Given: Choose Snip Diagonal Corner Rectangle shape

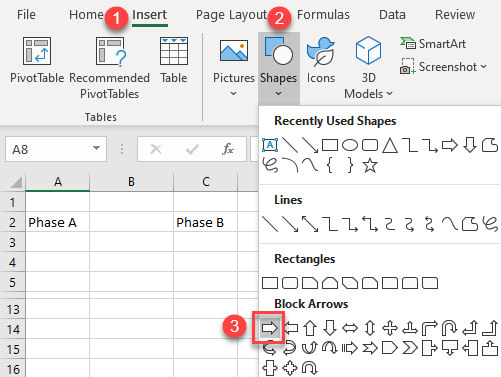Looking at the screenshot, I should click(x=350, y=283).
